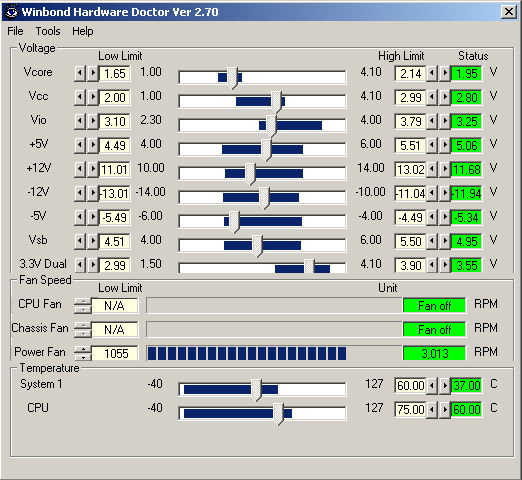
Task: Open the File menu
Action: [x=15, y=31]
